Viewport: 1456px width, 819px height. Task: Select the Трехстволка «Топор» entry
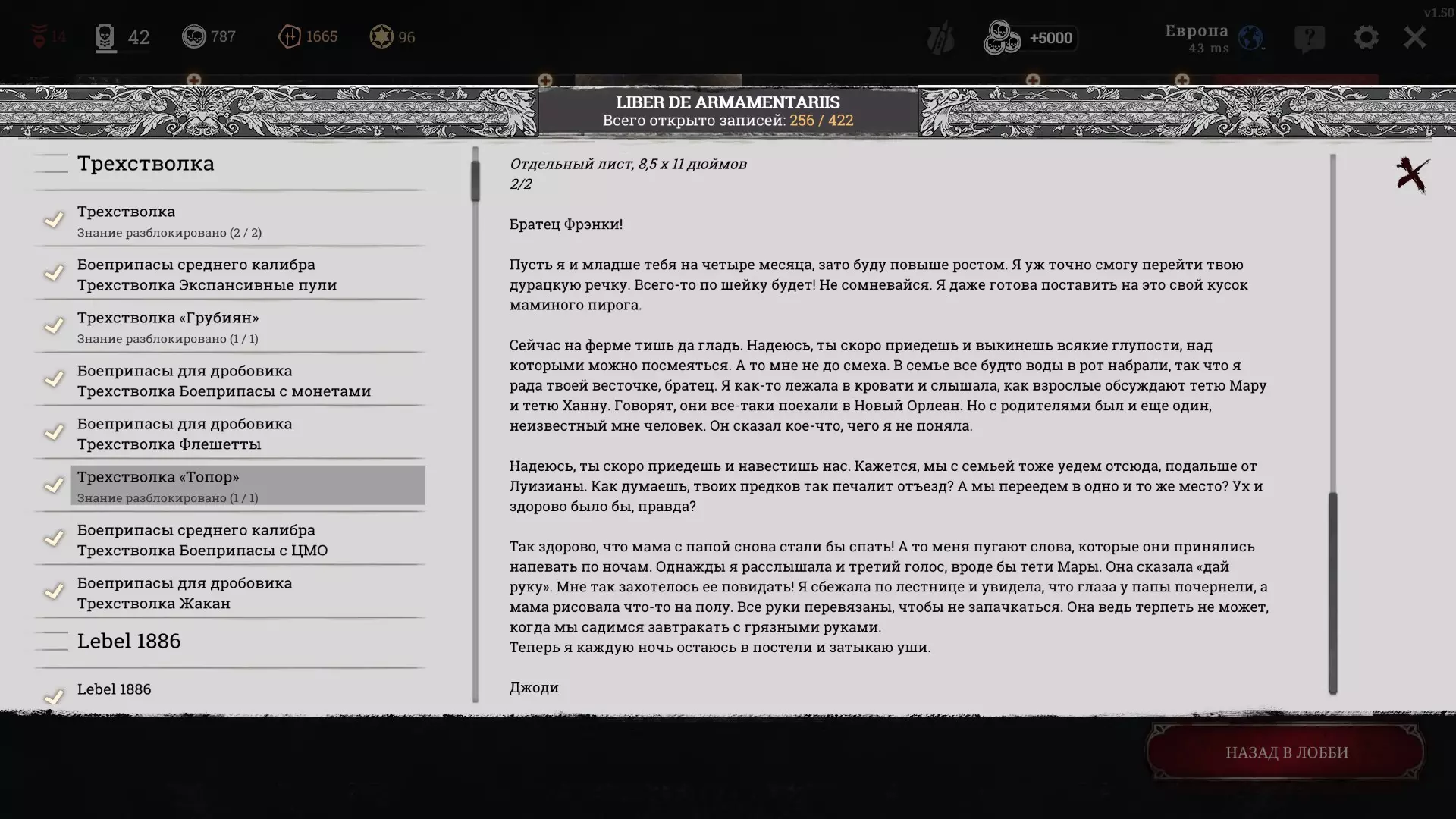(x=247, y=485)
